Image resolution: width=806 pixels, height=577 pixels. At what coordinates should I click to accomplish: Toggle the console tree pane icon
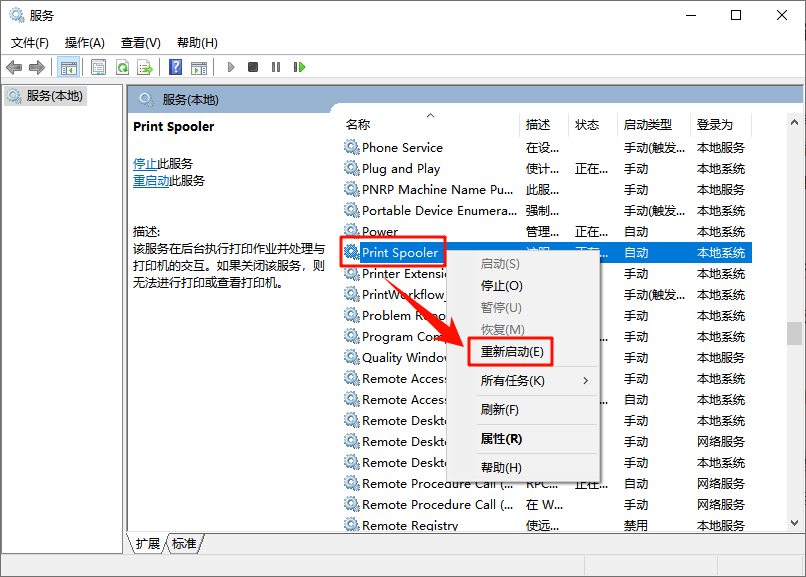point(68,67)
